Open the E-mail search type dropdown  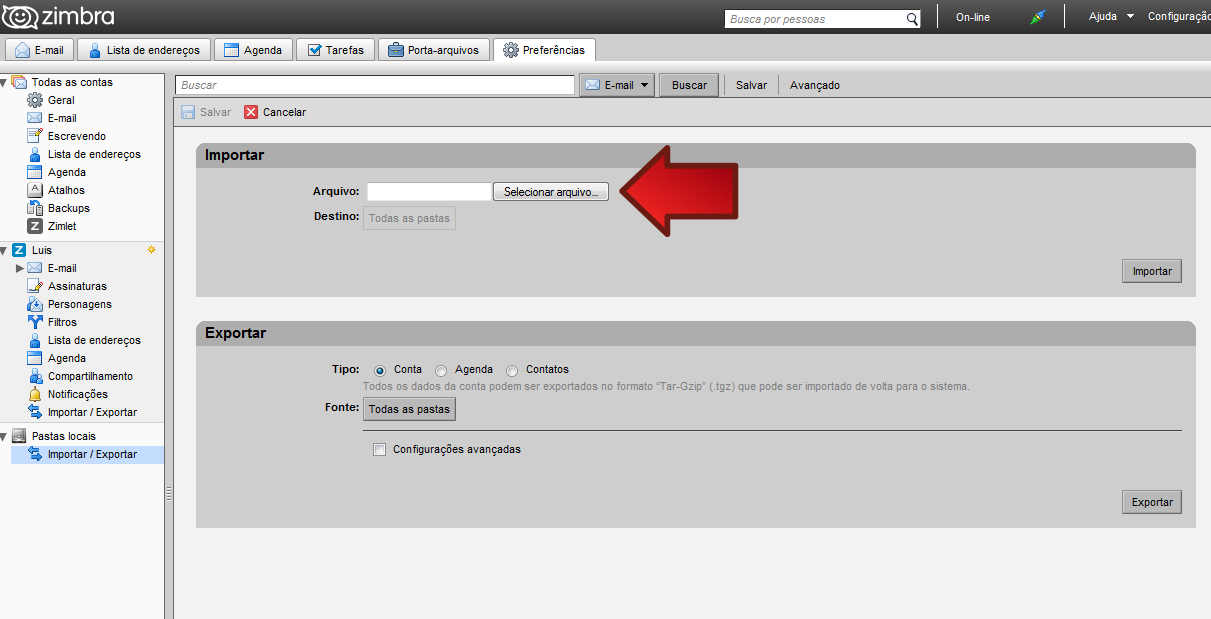(645, 85)
